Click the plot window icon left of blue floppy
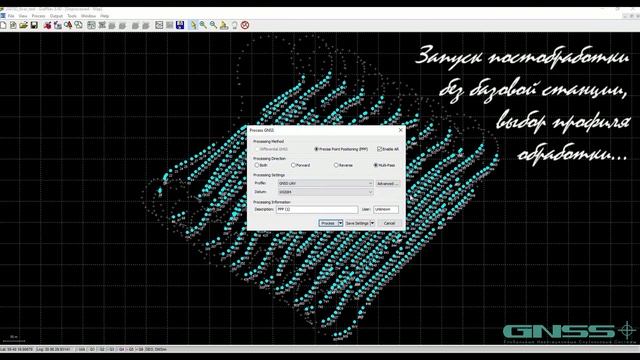640x360 pixels. click(x=159, y=25)
